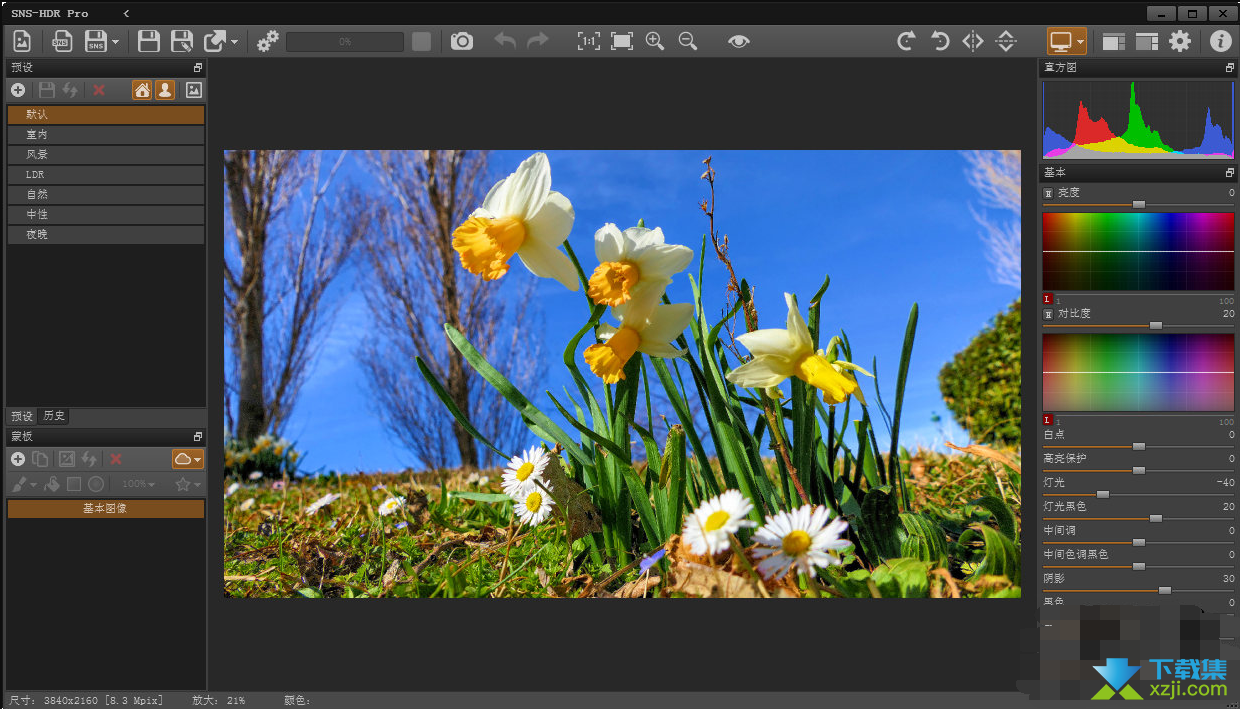
Task: Open SNS project file icon
Action: [x=62, y=41]
